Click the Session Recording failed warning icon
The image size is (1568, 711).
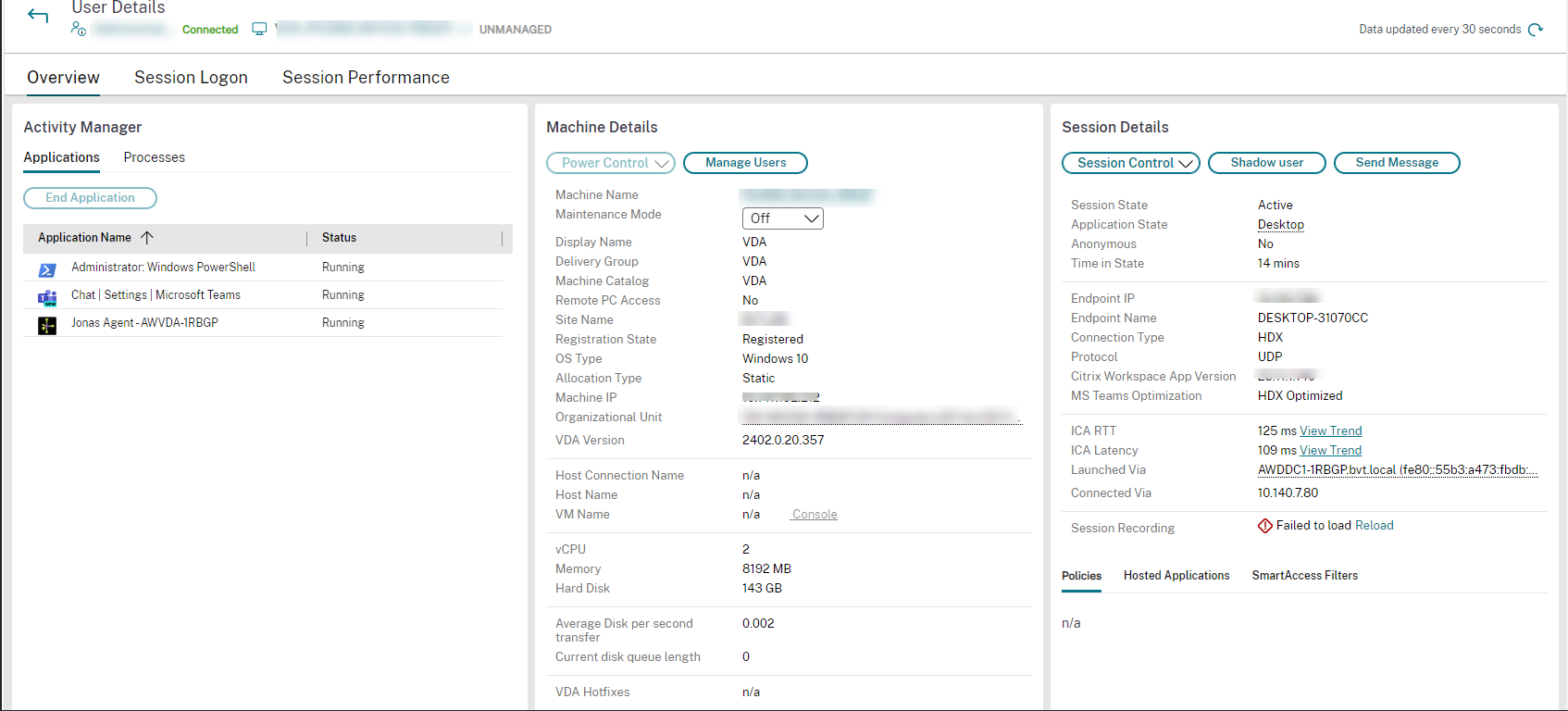1264,526
